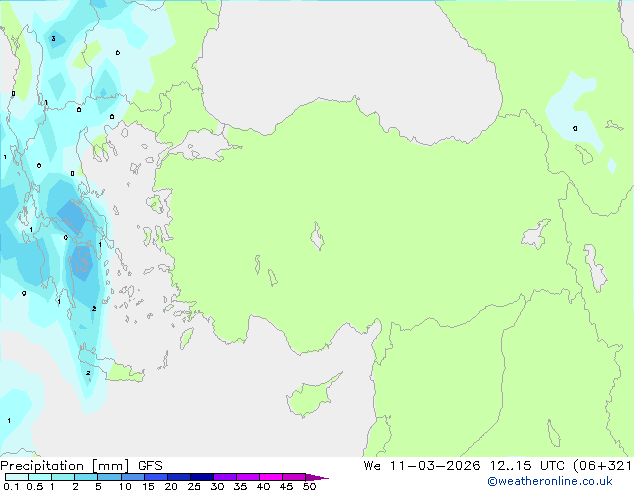Click the 2–5 mm legend color box
The height and width of the screenshot is (490, 634).
tap(86, 477)
